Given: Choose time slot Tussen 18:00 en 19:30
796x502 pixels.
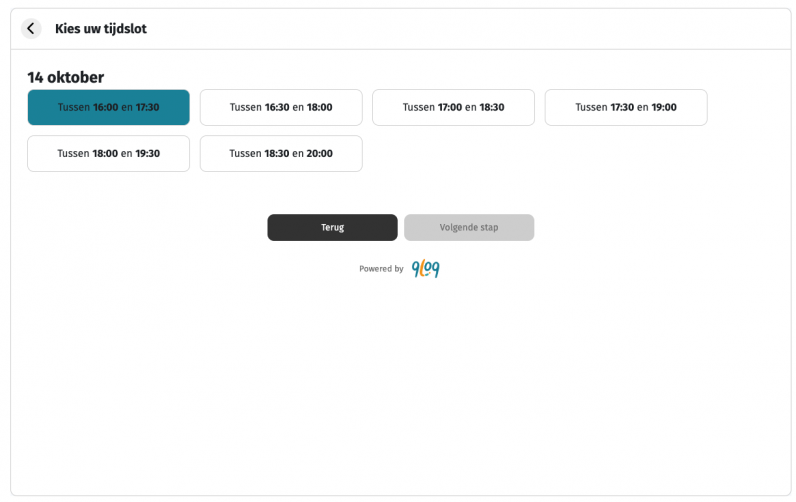Looking at the screenshot, I should point(108,153).
